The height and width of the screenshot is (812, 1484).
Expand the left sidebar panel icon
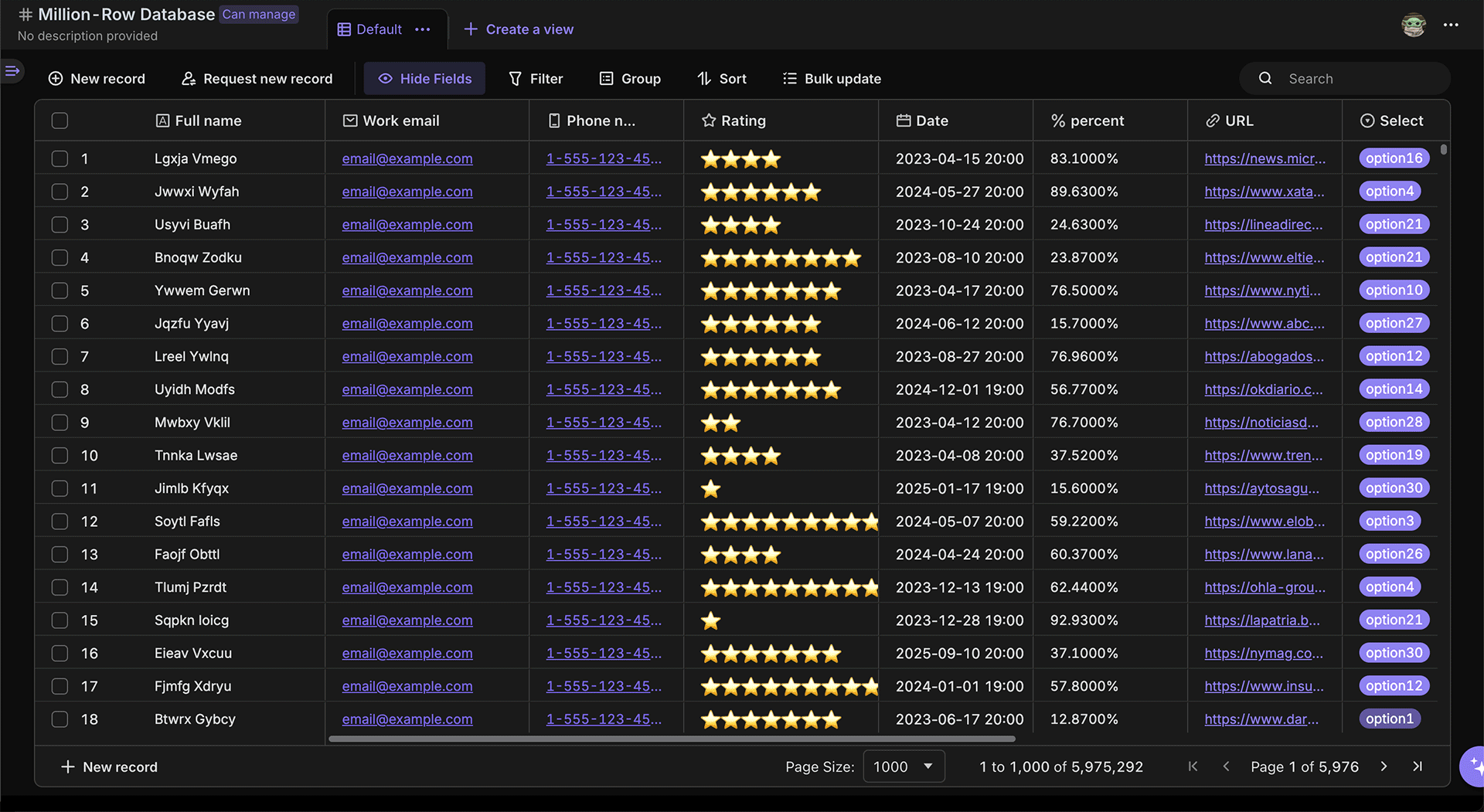[x=12, y=71]
